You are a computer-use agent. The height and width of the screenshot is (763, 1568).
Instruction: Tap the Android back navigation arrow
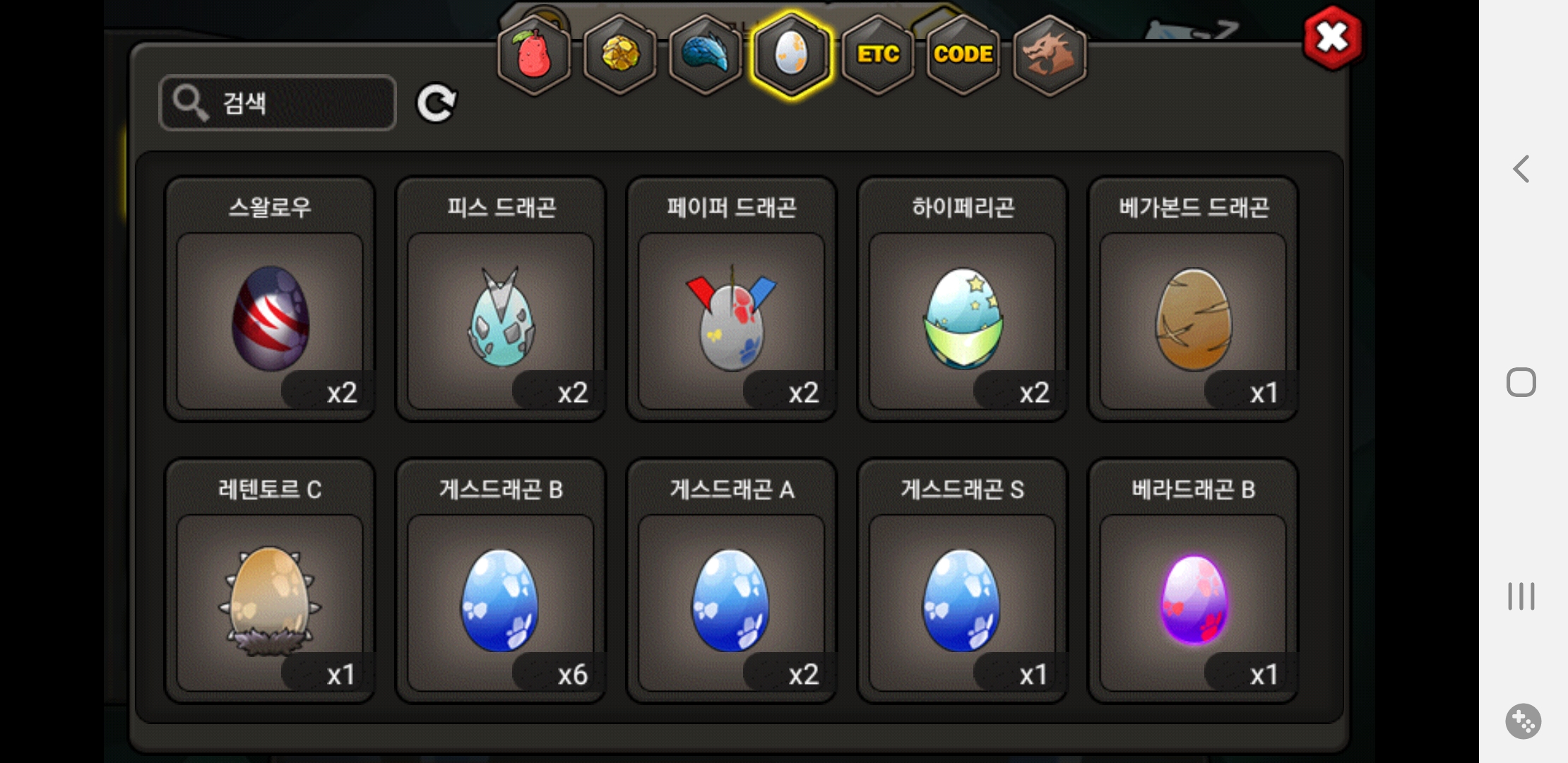click(x=1522, y=169)
